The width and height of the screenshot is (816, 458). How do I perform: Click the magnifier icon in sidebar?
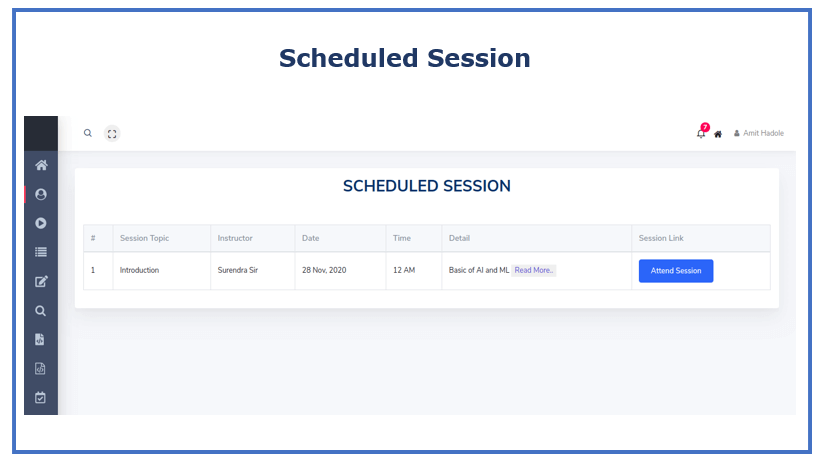[x=40, y=311]
